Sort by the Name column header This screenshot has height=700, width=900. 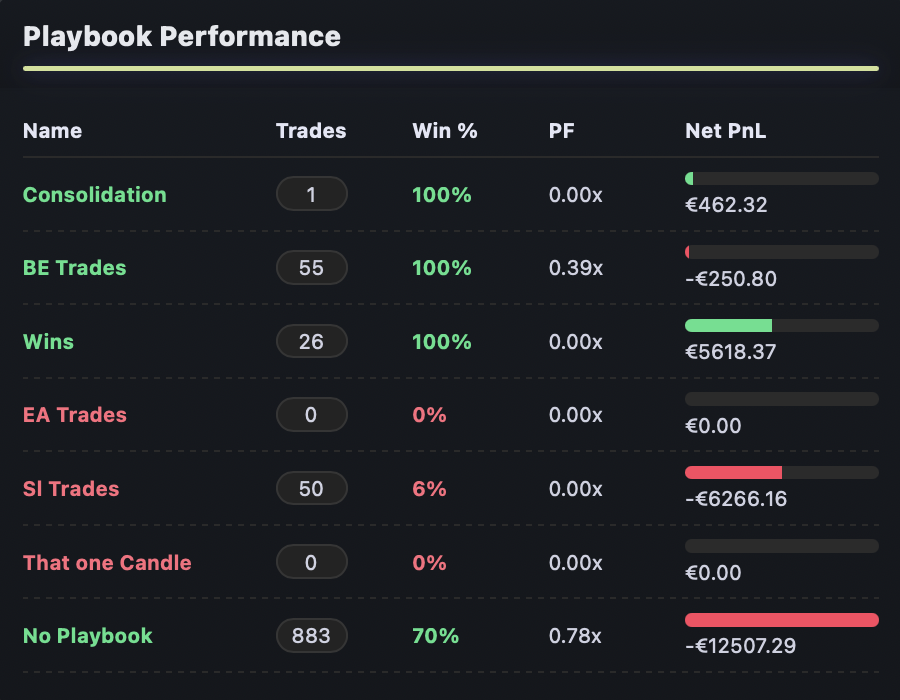point(52,130)
